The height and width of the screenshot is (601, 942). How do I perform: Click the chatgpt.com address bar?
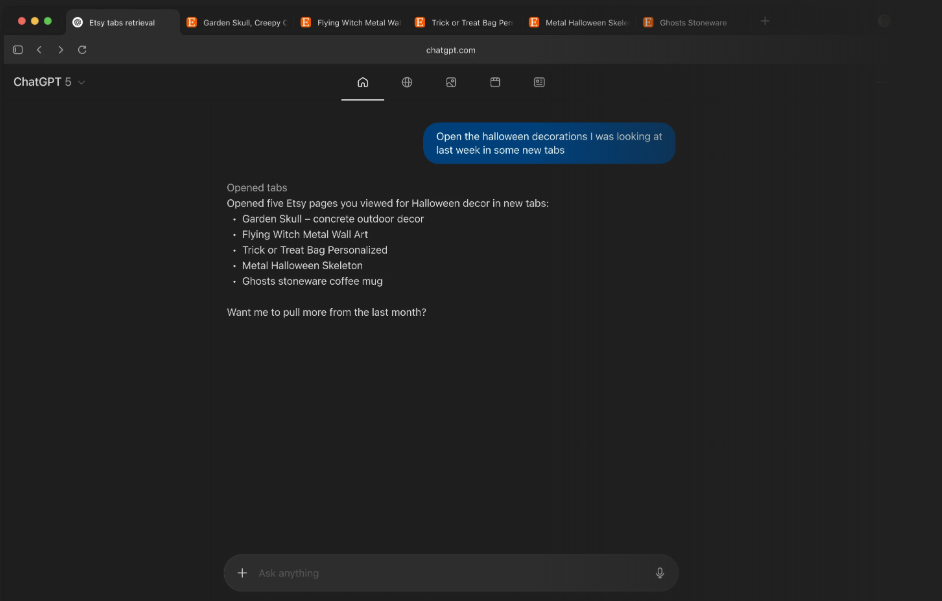(x=450, y=49)
